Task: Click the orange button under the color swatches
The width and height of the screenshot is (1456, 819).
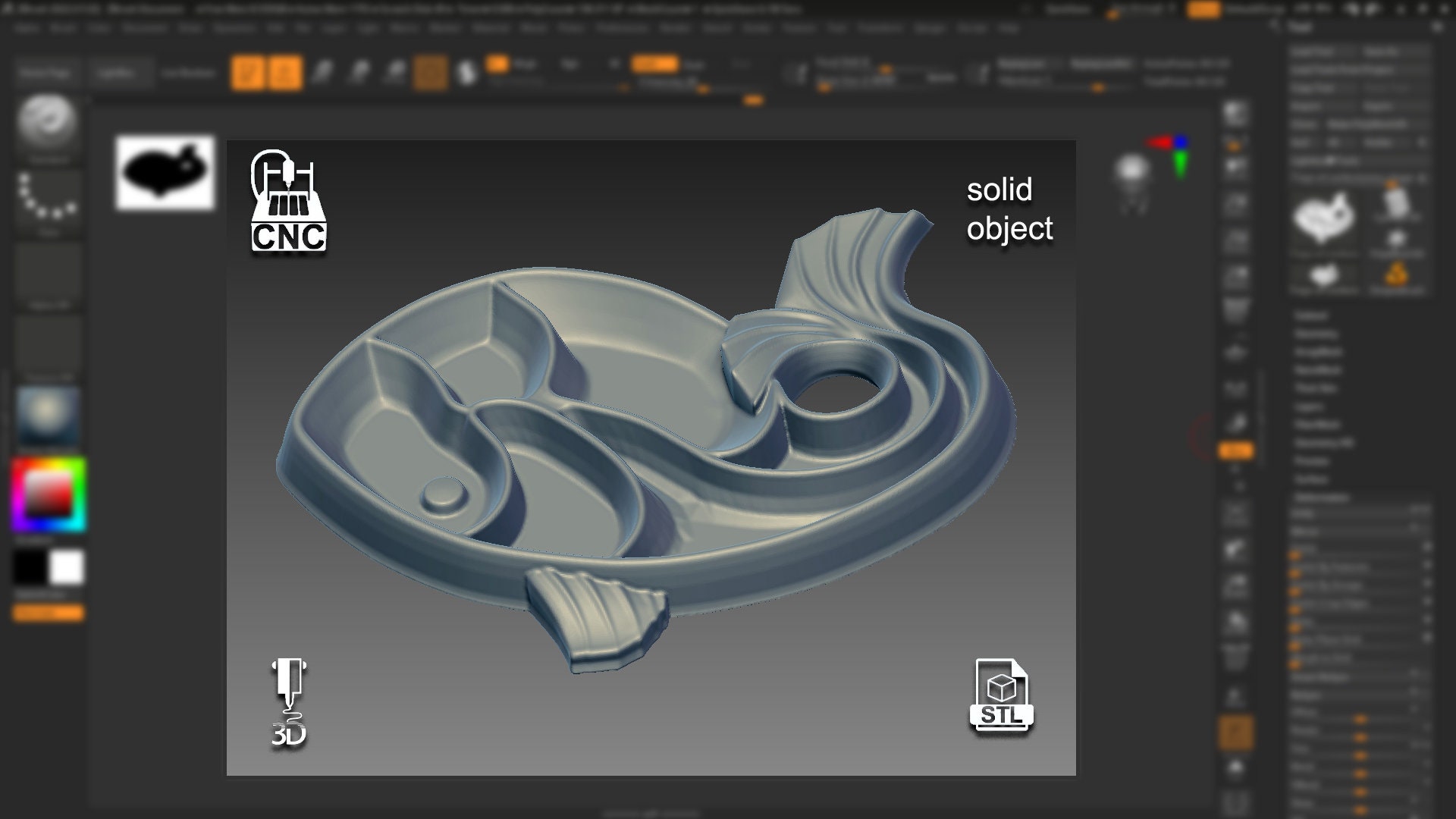Action: pos(48,613)
